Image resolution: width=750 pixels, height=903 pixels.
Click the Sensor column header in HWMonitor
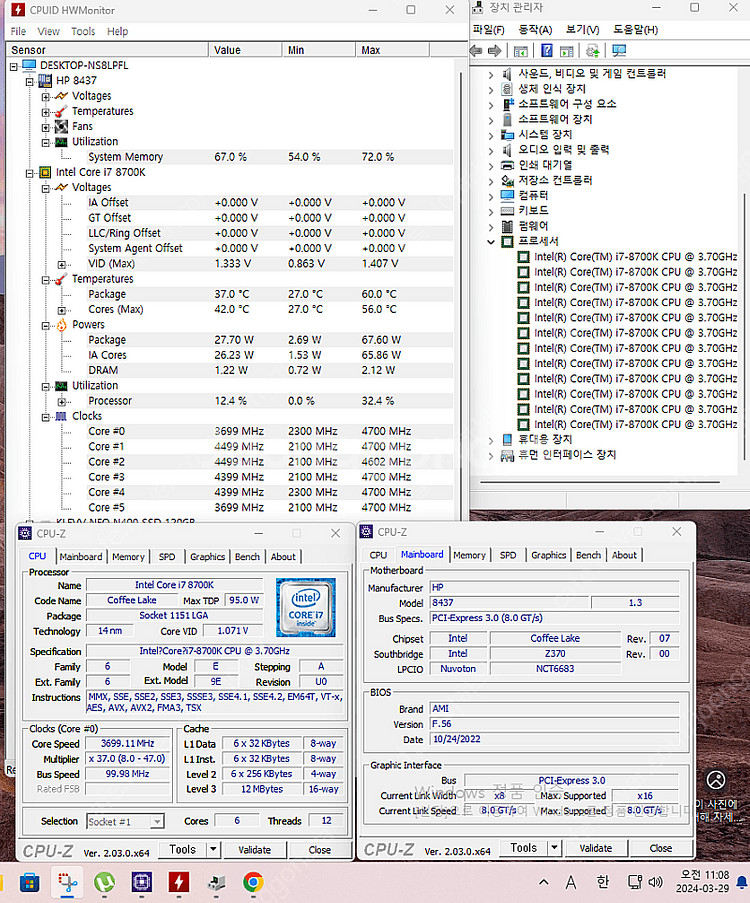coord(107,50)
